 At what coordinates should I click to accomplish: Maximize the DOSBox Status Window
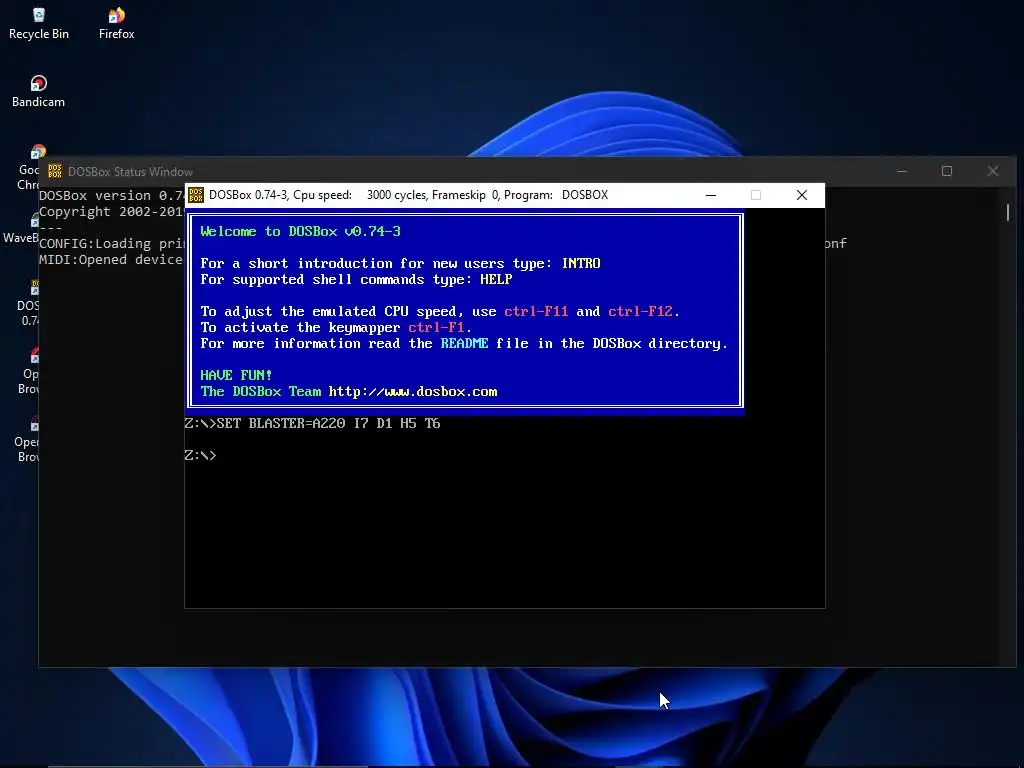[947, 171]
